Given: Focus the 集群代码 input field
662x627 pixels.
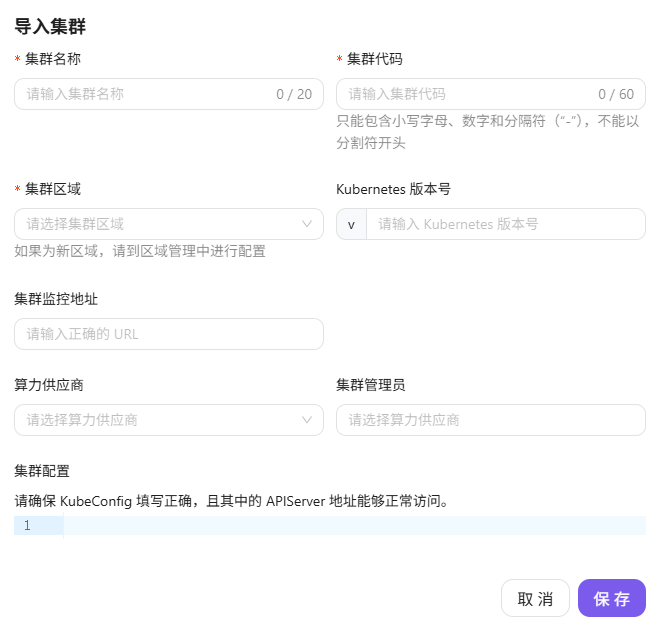Looking at the screenshot, I should (x=491, y=94).
